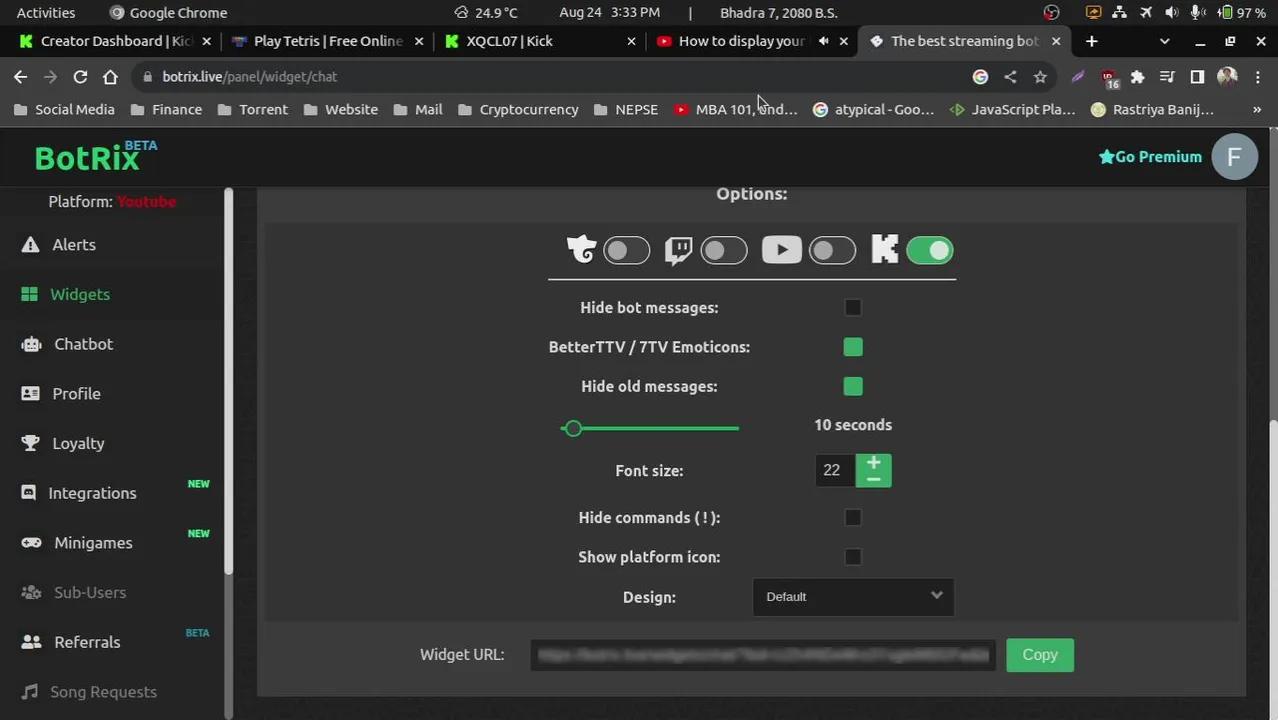The width and height of the screenshot is (1278, 720).
Task: Open the Widgets grid icon in sidebar
Action: point(30,294)
